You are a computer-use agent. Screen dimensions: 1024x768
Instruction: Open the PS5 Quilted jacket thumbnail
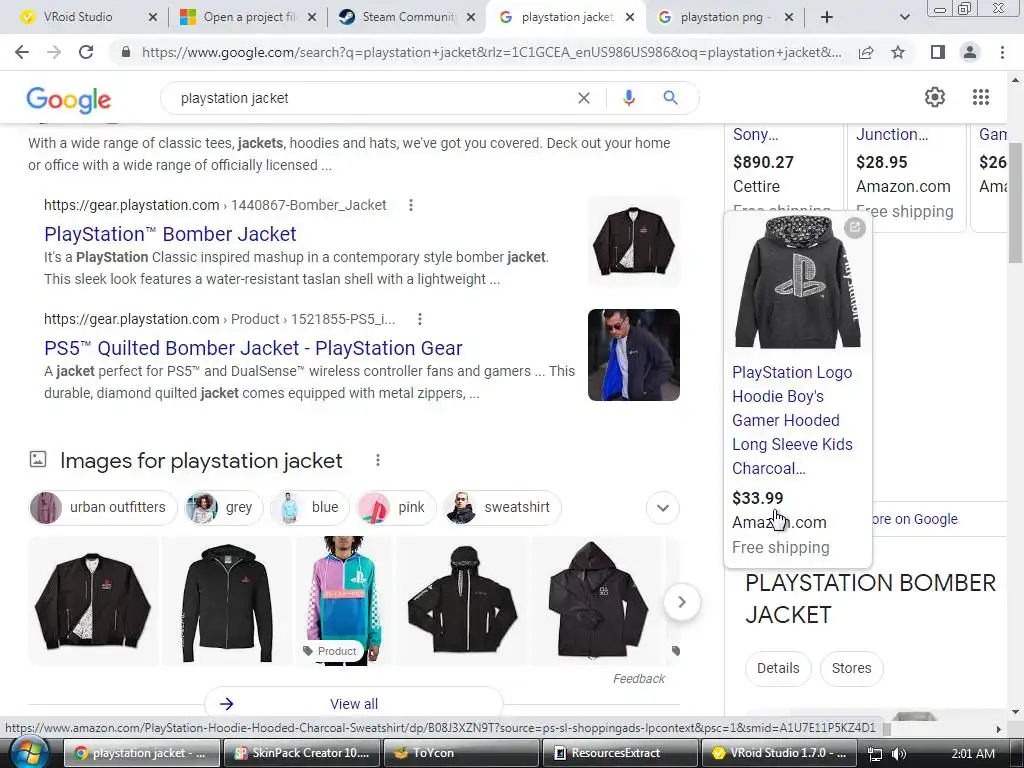pos(633,355)
